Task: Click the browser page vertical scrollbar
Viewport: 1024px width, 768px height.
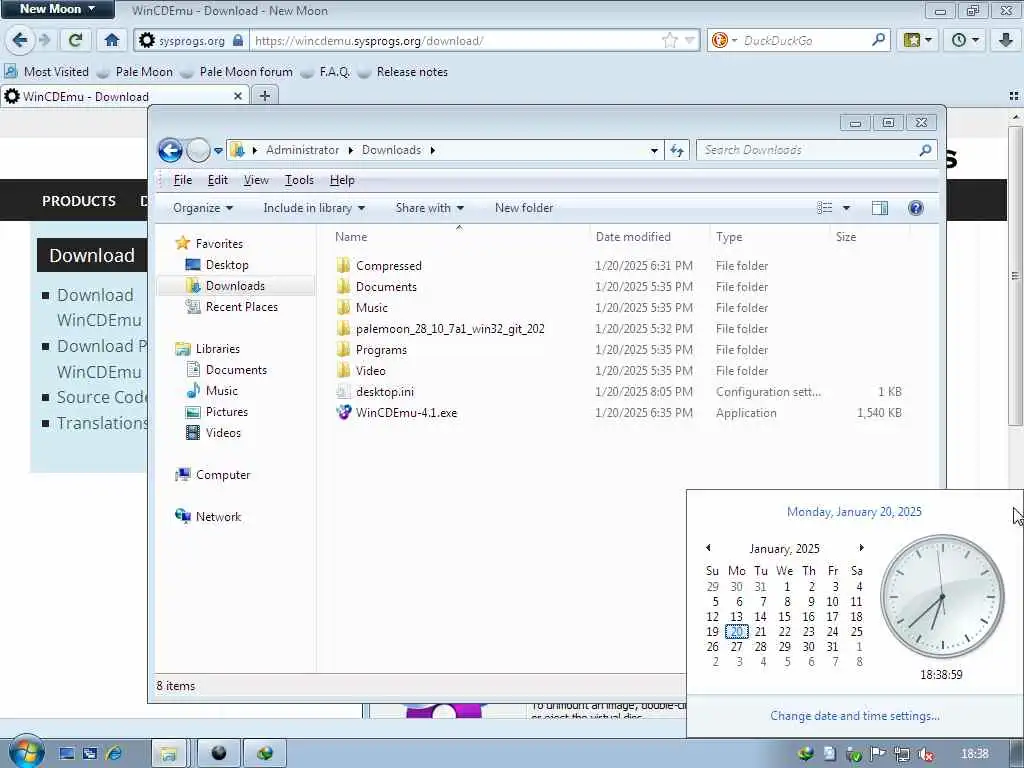Action: pos(1016,274)
